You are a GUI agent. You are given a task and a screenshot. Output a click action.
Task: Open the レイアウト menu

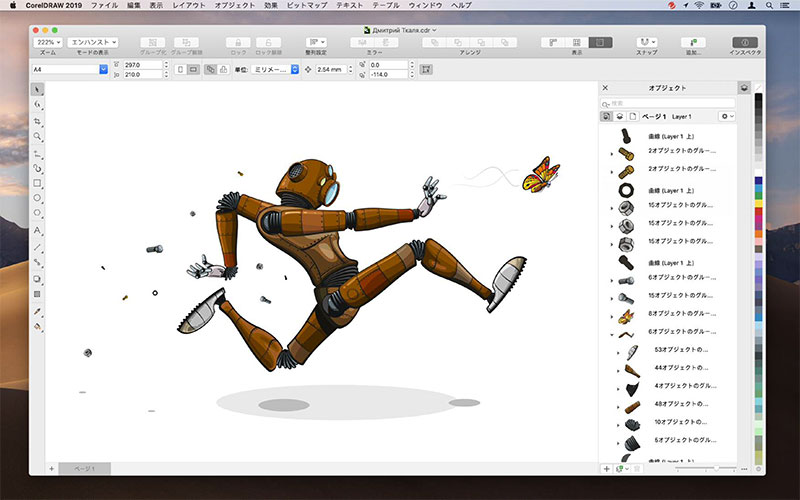pyautogui.click(x=189, y=5)
